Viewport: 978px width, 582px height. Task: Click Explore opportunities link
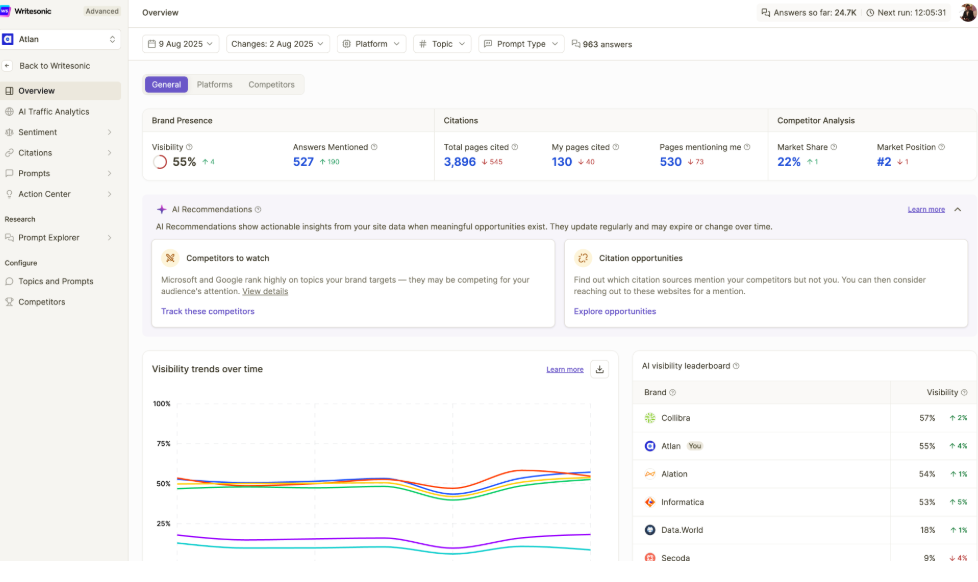615,311
